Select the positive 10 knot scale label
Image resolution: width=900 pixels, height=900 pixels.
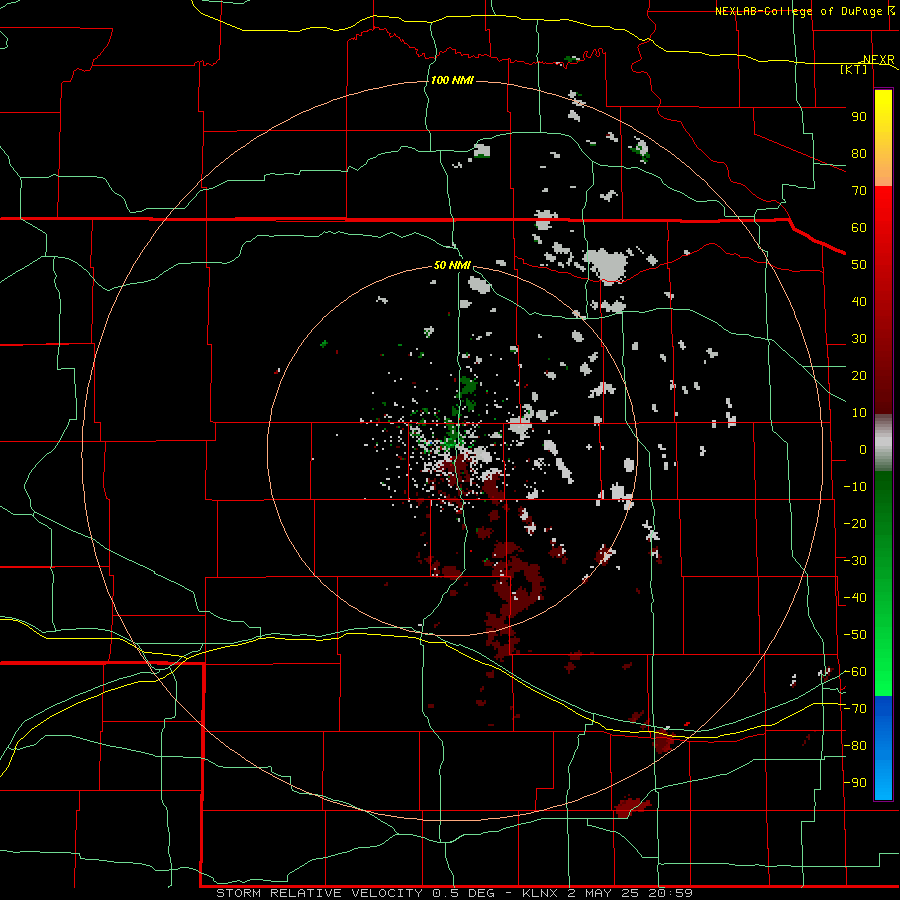[859, 413]
